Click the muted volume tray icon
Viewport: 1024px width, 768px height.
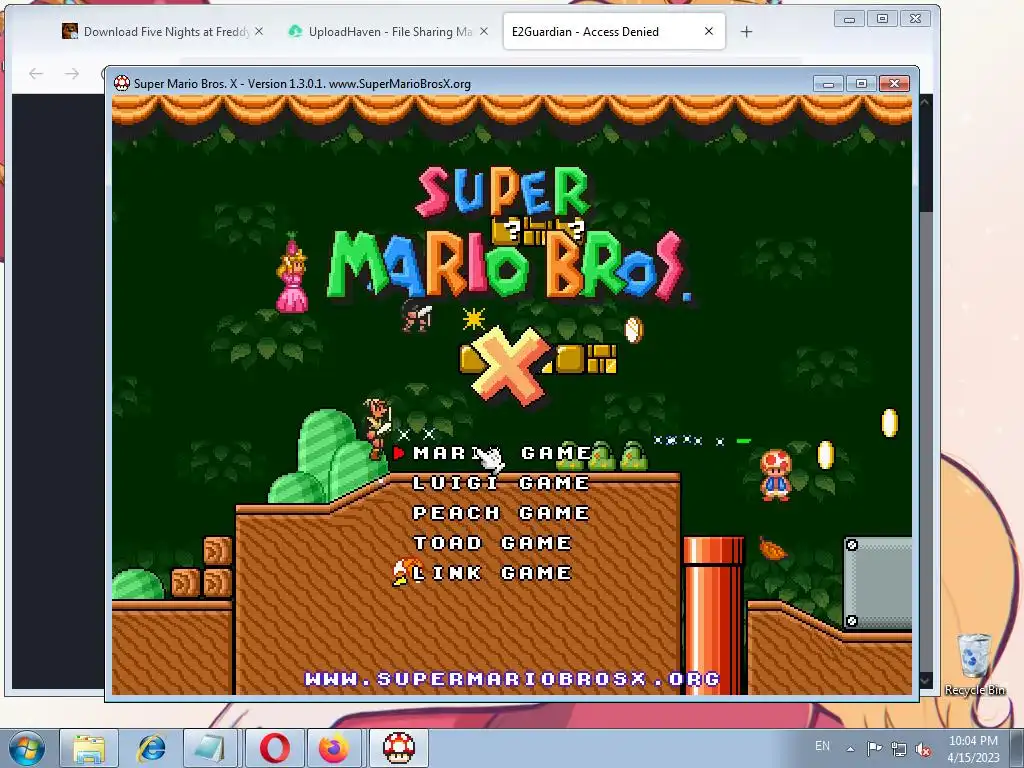pos(923,749)
